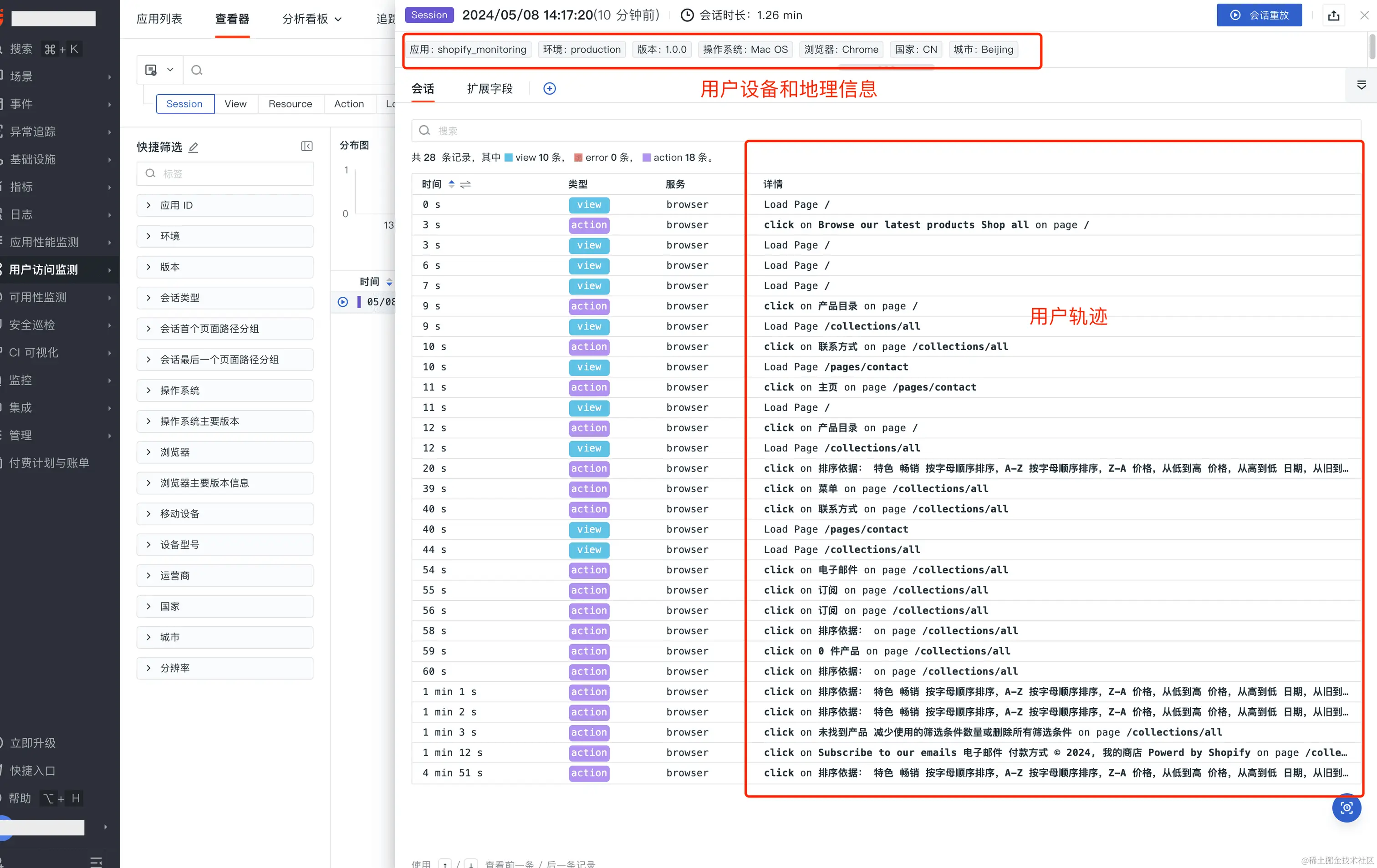Click the swap time format icon in 时间 column
The width and height of the screenshot is (1377, 868).
coord(465,184)
